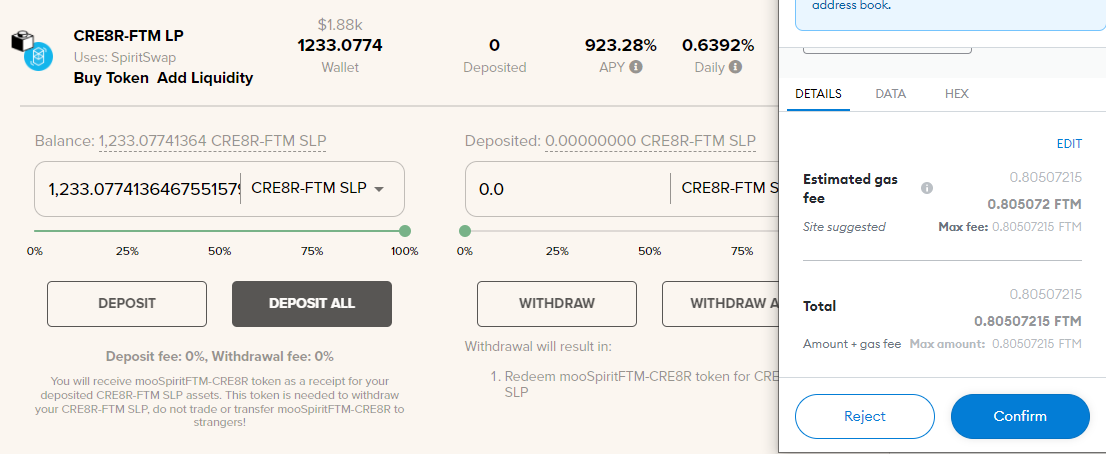Click the Uses: SpiritSwap text

click(x=125, y=57)
